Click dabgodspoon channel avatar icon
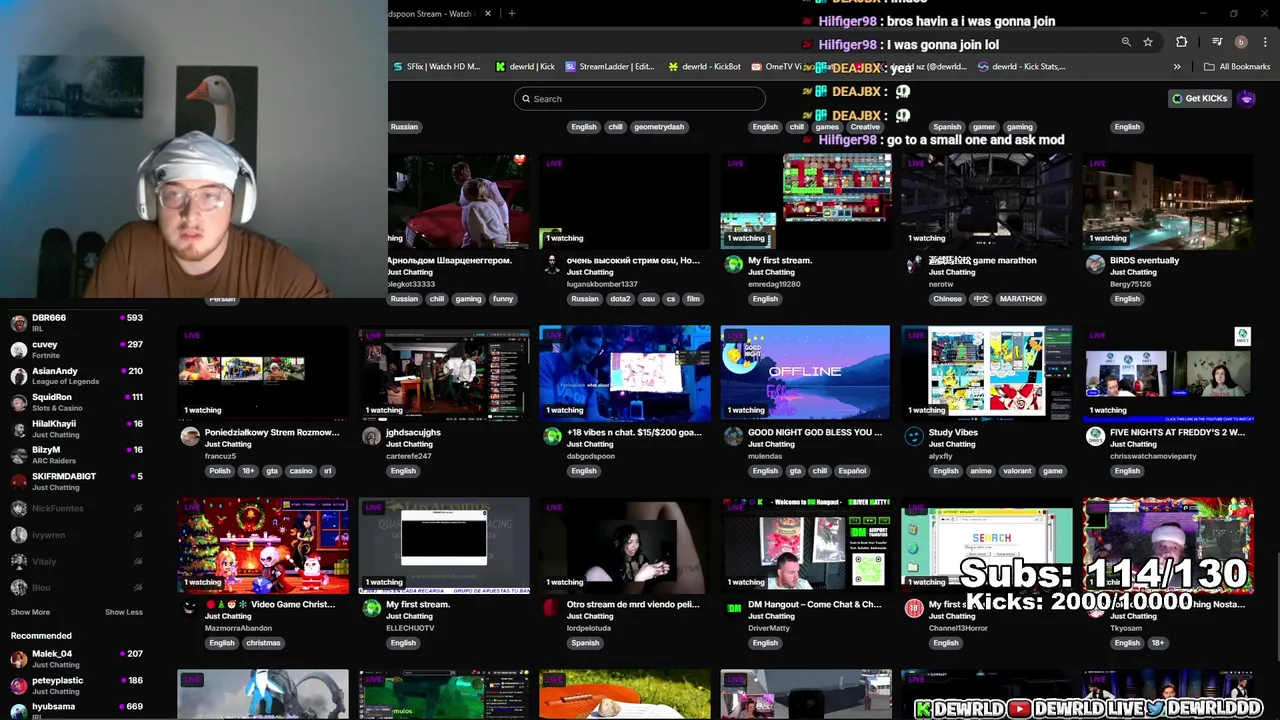The width and height of the screenshot is (1280, 720). (x=552, y=437)
